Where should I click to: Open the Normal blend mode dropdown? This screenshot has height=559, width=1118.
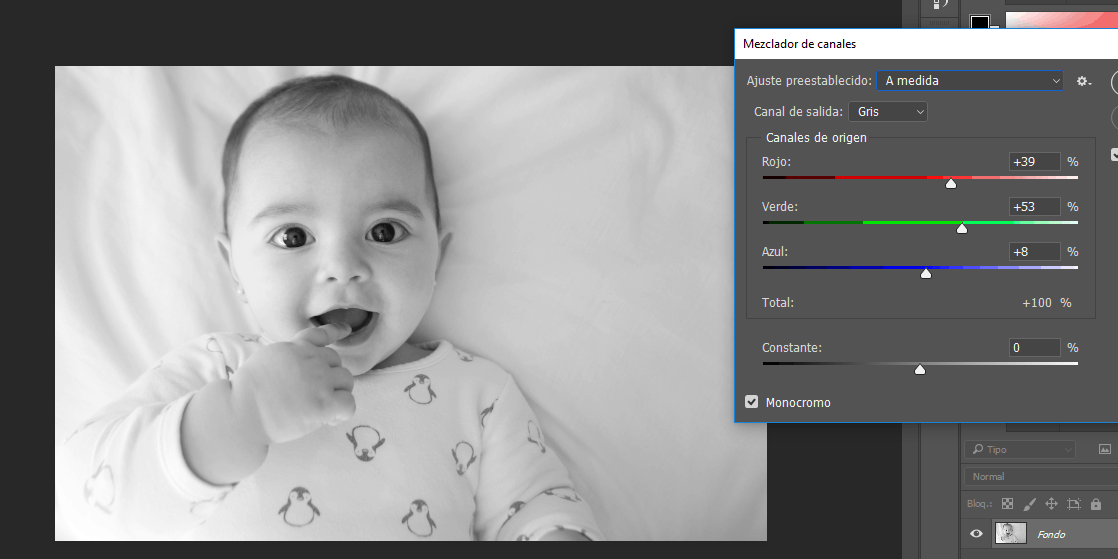click(x=1041, y=476)
